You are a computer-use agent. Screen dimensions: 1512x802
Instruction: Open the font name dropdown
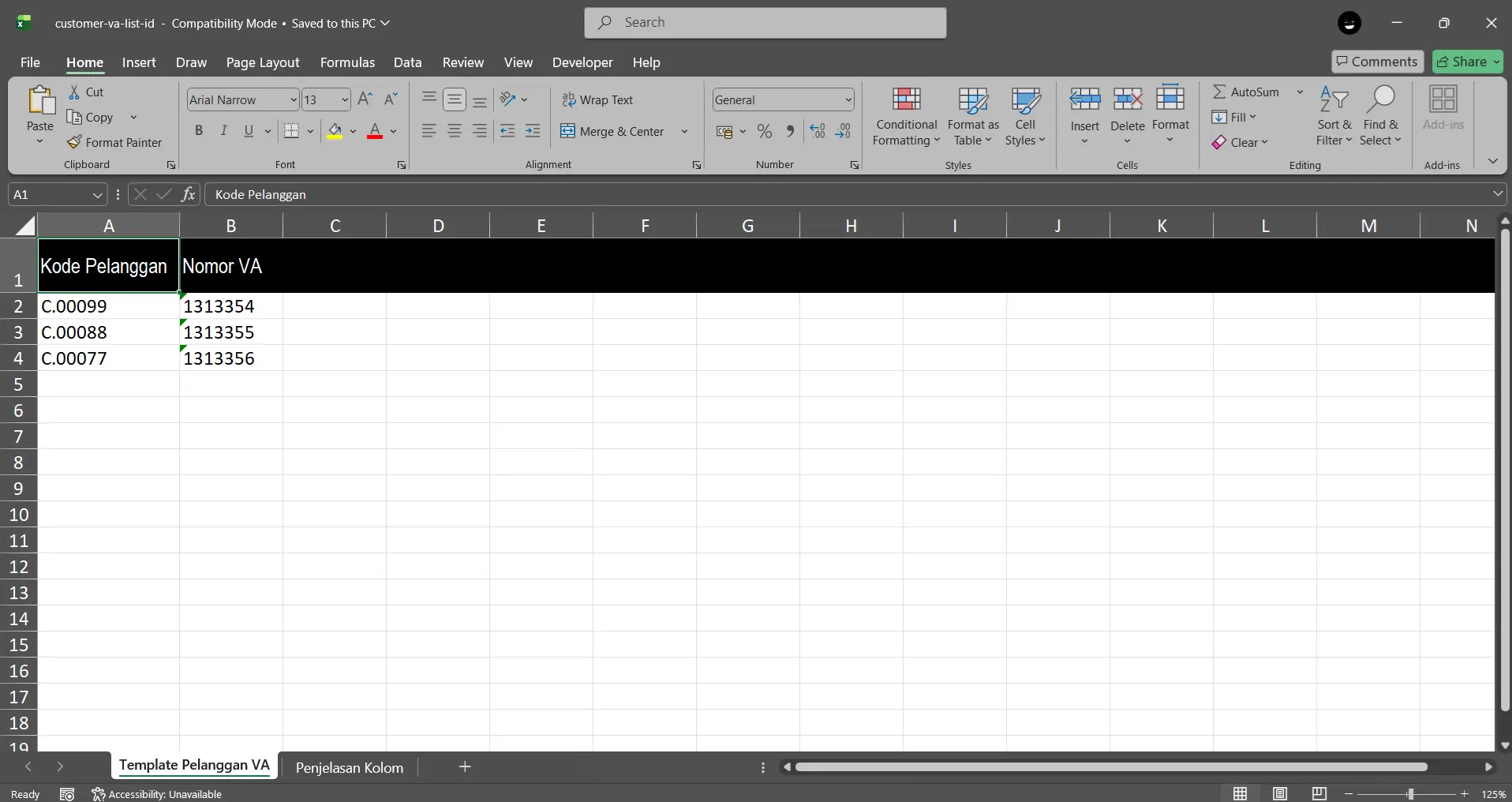tap(293, 99)
